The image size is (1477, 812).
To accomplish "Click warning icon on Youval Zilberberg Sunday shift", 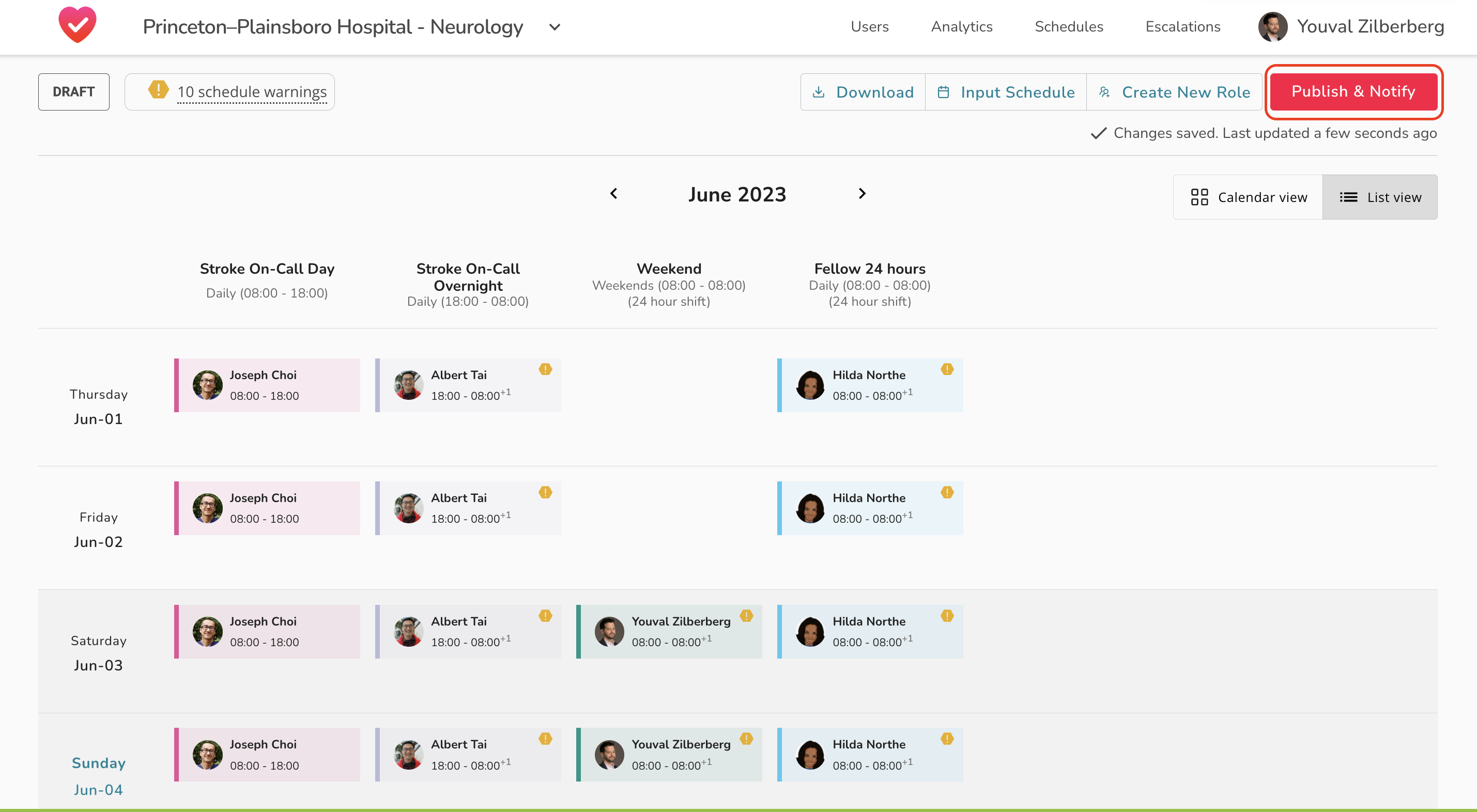I will 746,739.
